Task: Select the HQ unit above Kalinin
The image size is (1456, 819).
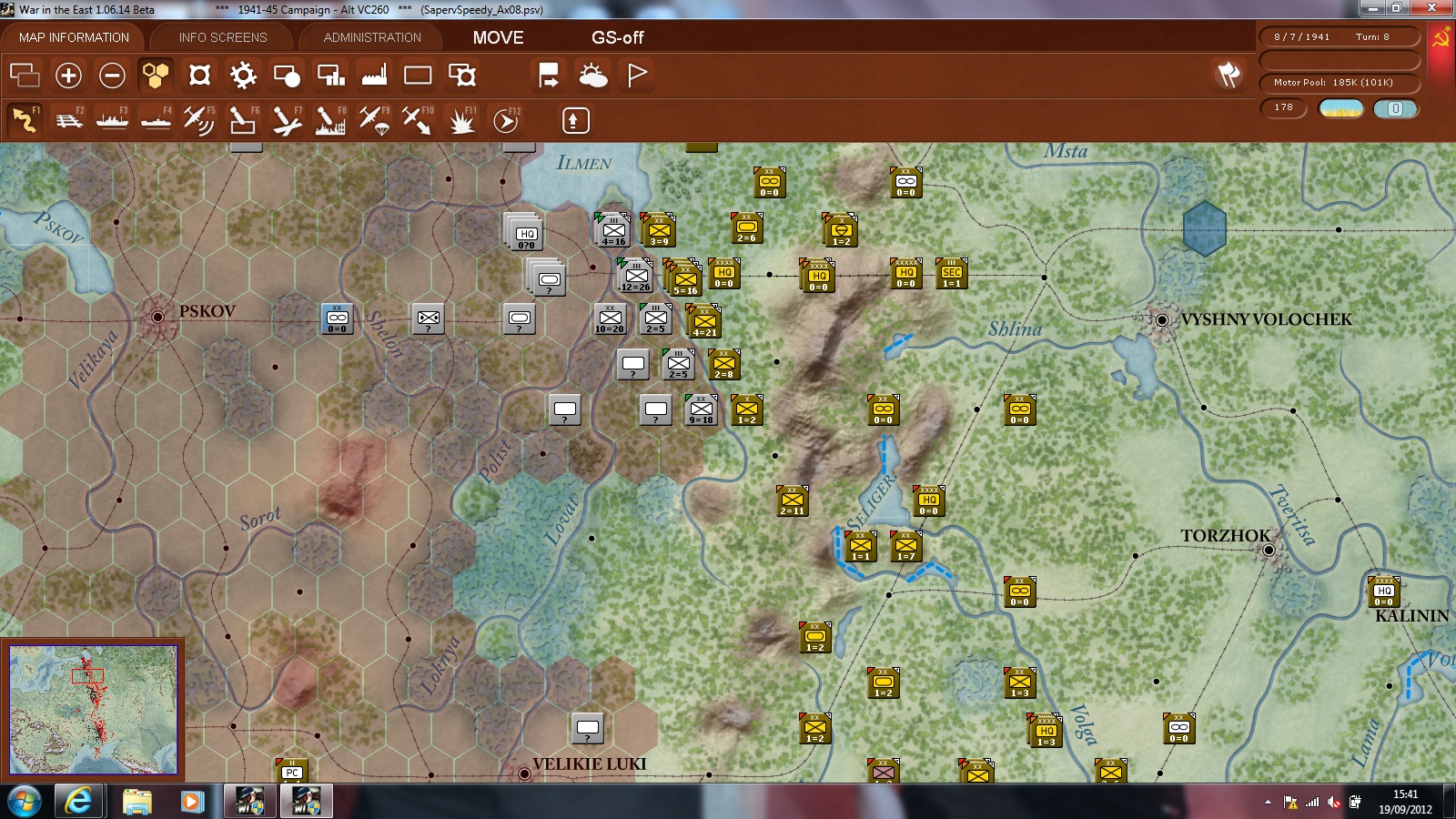Action: click(1384, 592)
